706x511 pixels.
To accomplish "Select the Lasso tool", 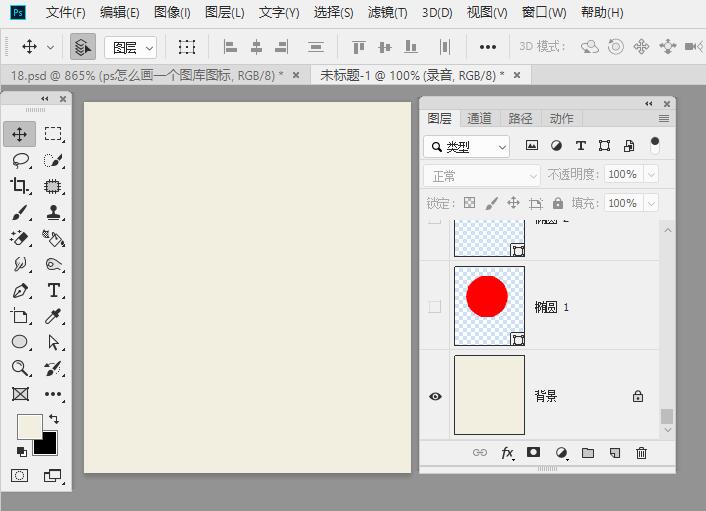I will 20,161.
